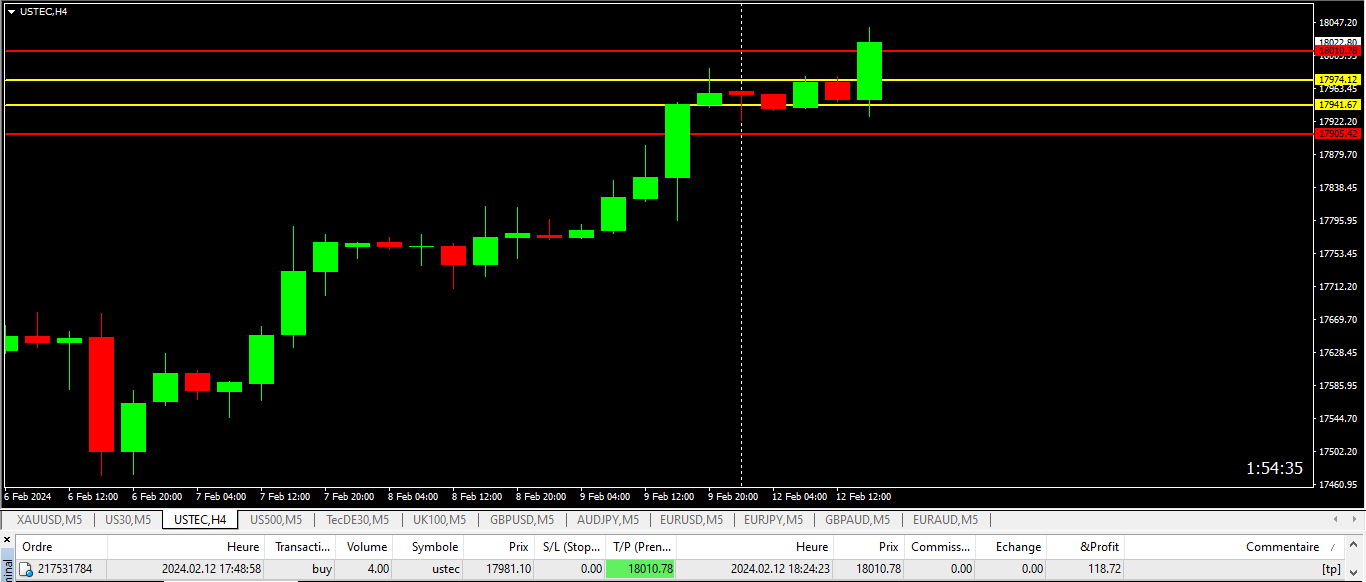The image size is (1366, 582).
Task: Click the Commentaire column header
Action: [x=1236, y=547]
